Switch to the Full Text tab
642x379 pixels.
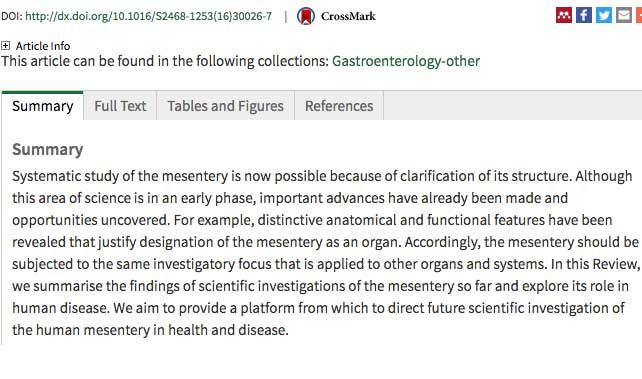(x=120, y=106)
